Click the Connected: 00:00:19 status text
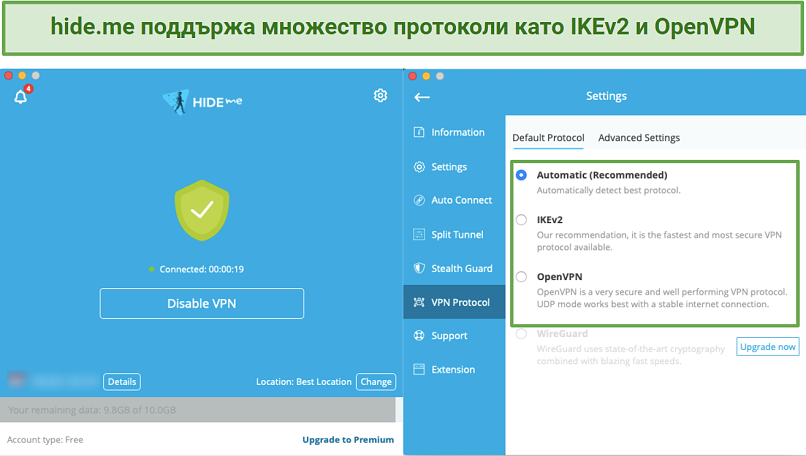The width and height of the screenshot is (806, 456). (202, 269)
